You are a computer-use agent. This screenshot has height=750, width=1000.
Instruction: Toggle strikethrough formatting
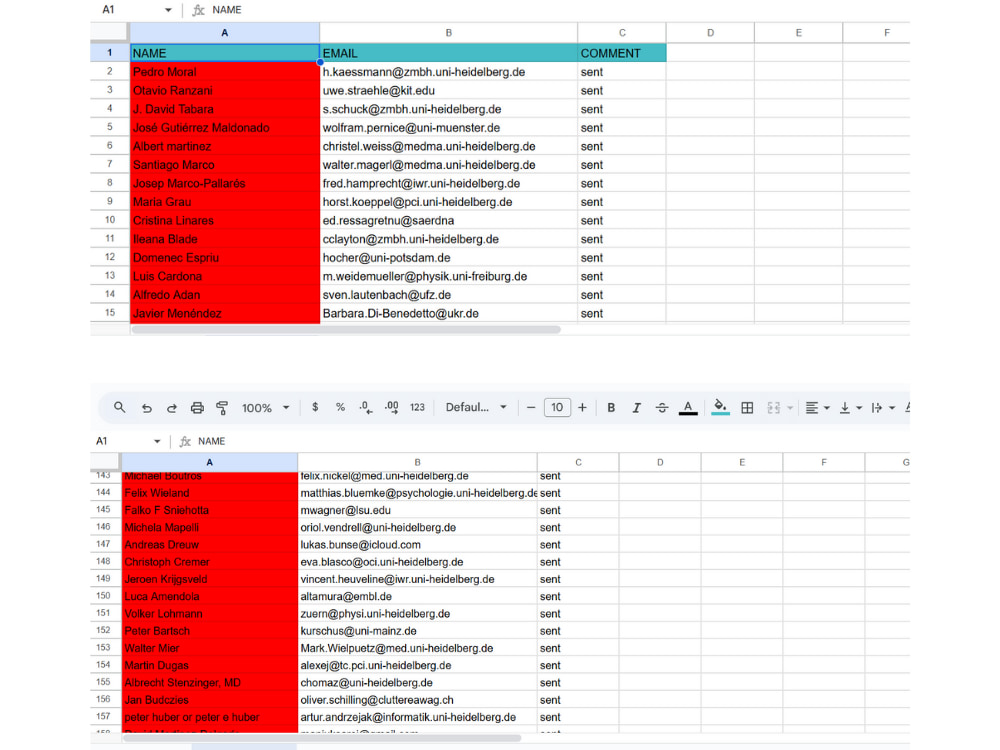click(x=662, y=408)
